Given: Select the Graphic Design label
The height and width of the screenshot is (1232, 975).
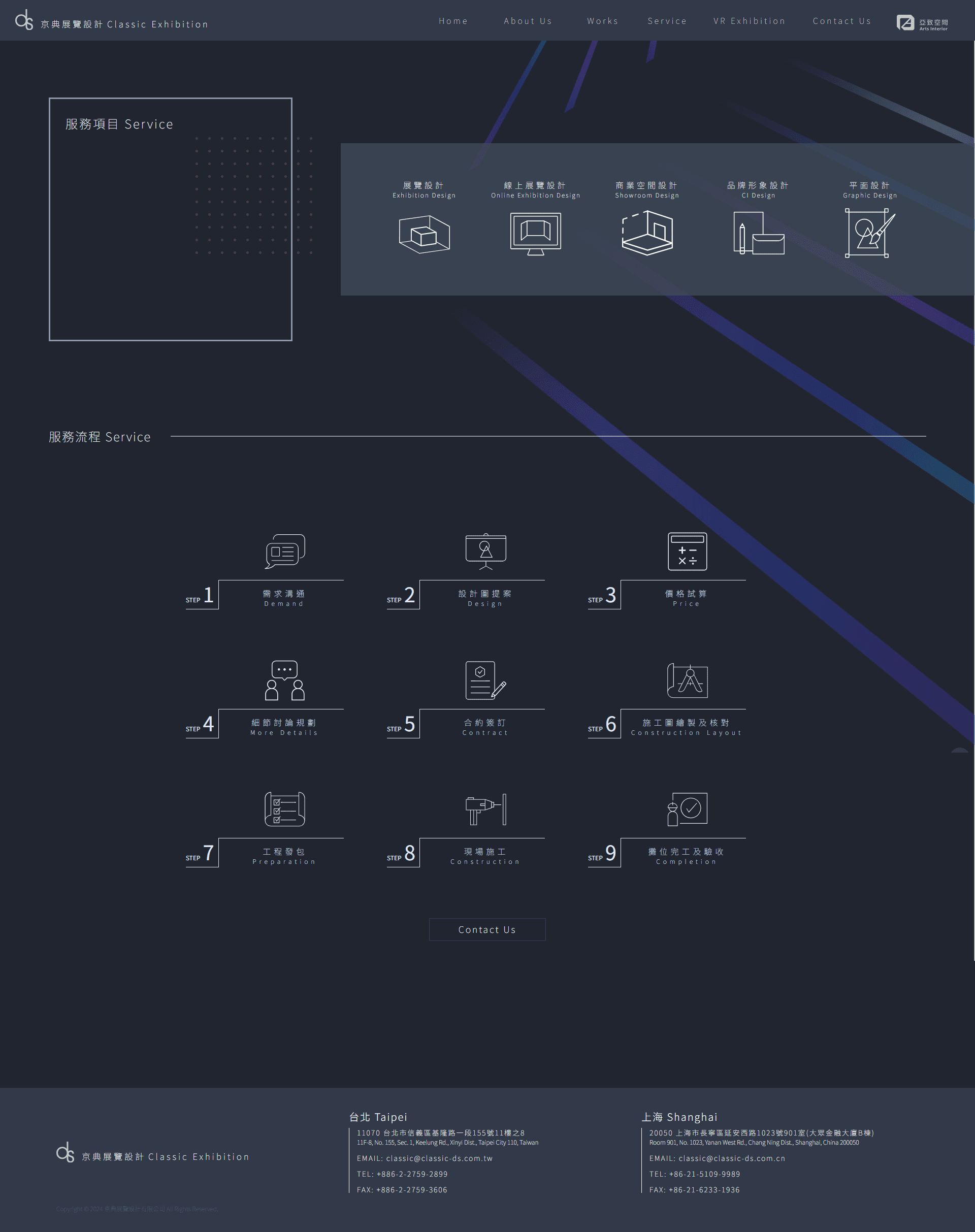Looking at the screenshot, I should pyautogui.click(x=870, y=190).
